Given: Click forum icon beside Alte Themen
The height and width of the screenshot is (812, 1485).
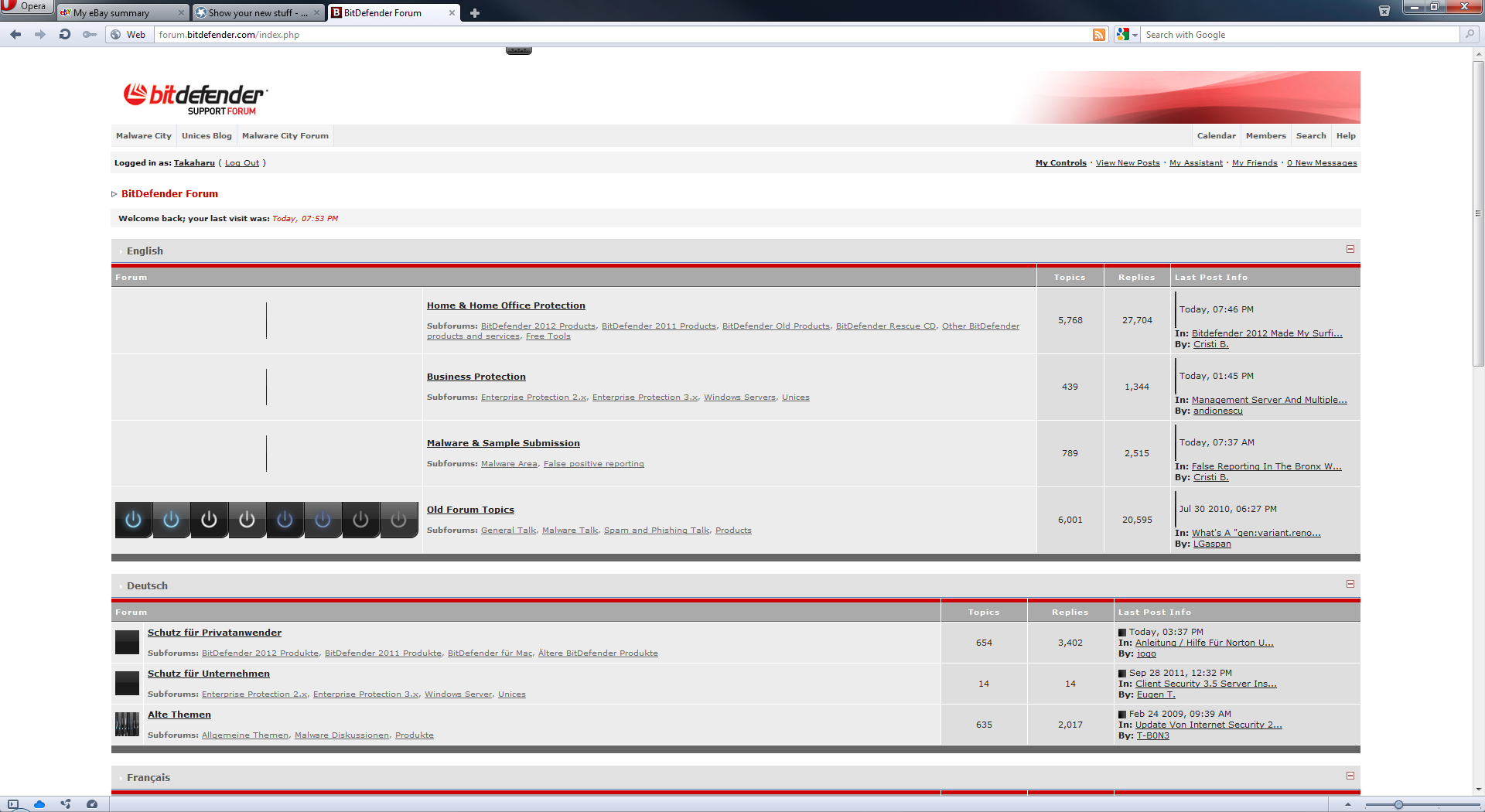Looking at the screenshot, I should pyautogui.click(x=127, y=724).
